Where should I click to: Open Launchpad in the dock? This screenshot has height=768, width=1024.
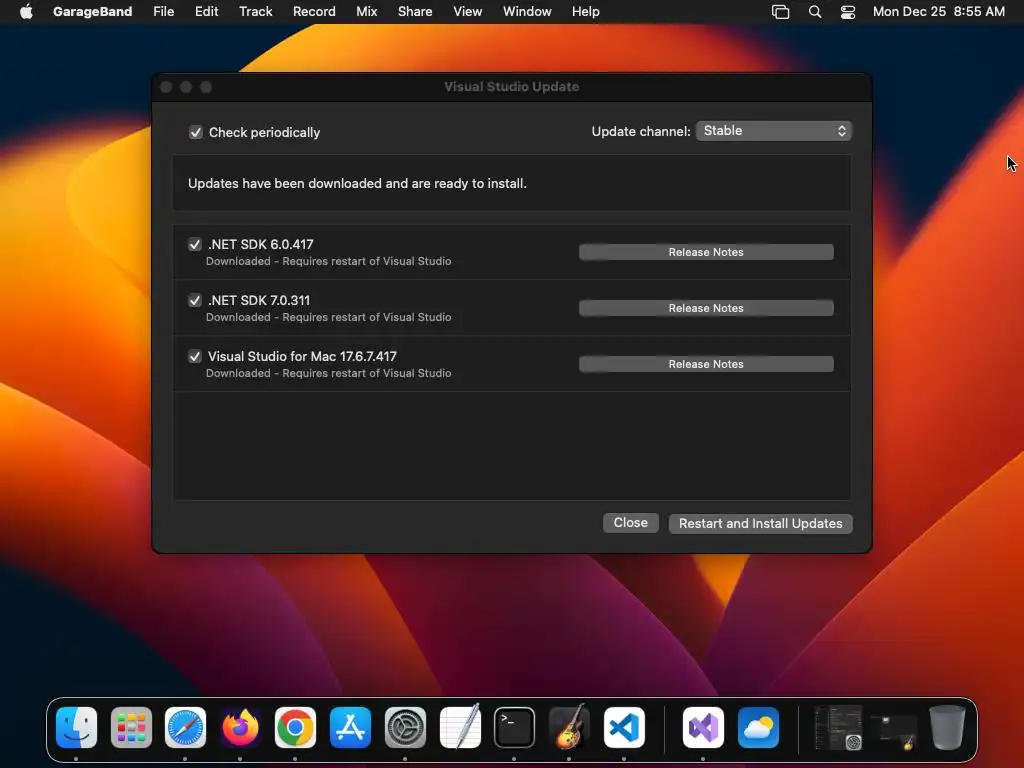click(x=131, y=728)
